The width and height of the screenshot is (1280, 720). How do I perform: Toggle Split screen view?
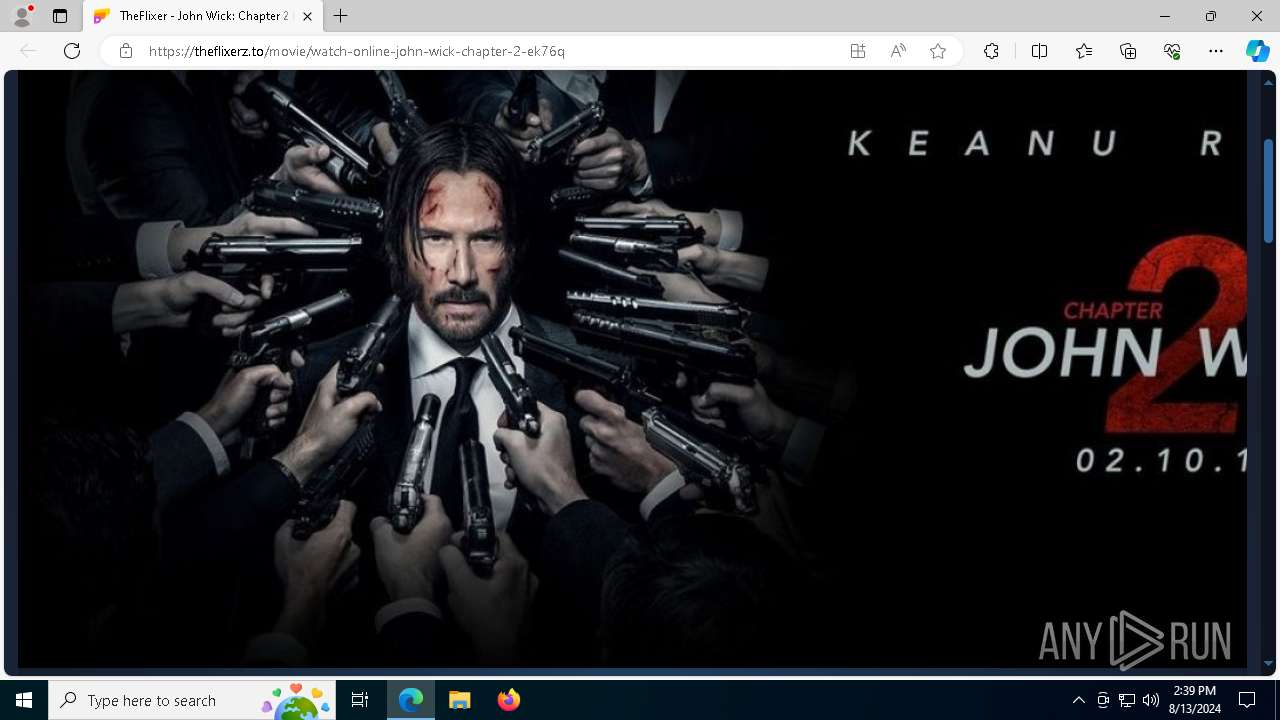(1040, 51)
